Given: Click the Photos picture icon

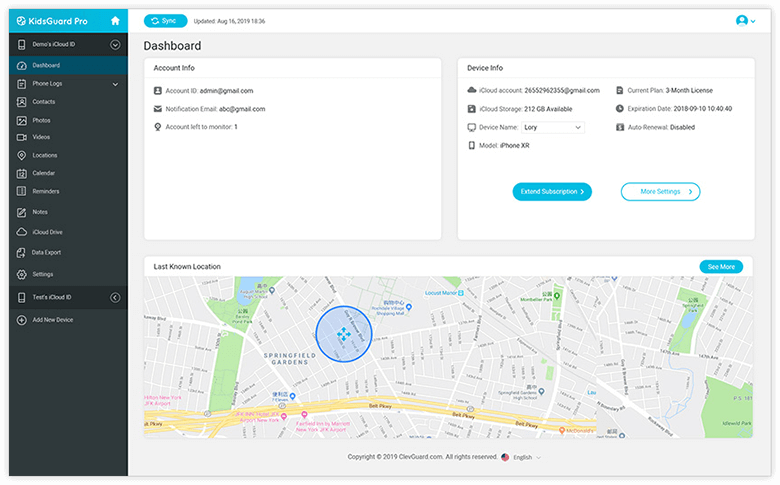Looking at the screenshot, I should pos(21,120).
